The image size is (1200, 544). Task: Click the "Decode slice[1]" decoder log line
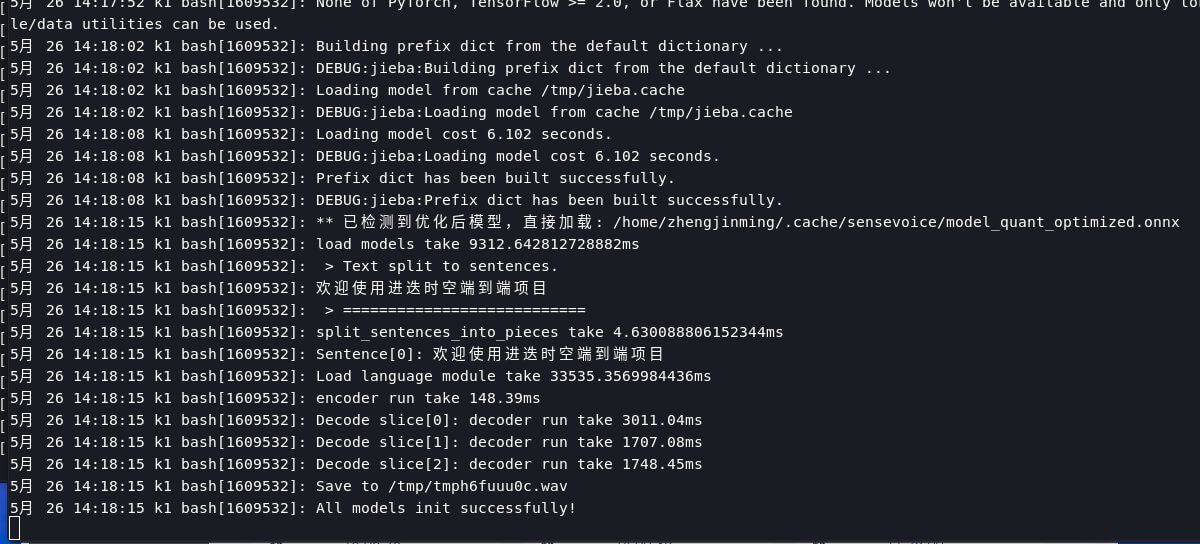pos(509,442)
